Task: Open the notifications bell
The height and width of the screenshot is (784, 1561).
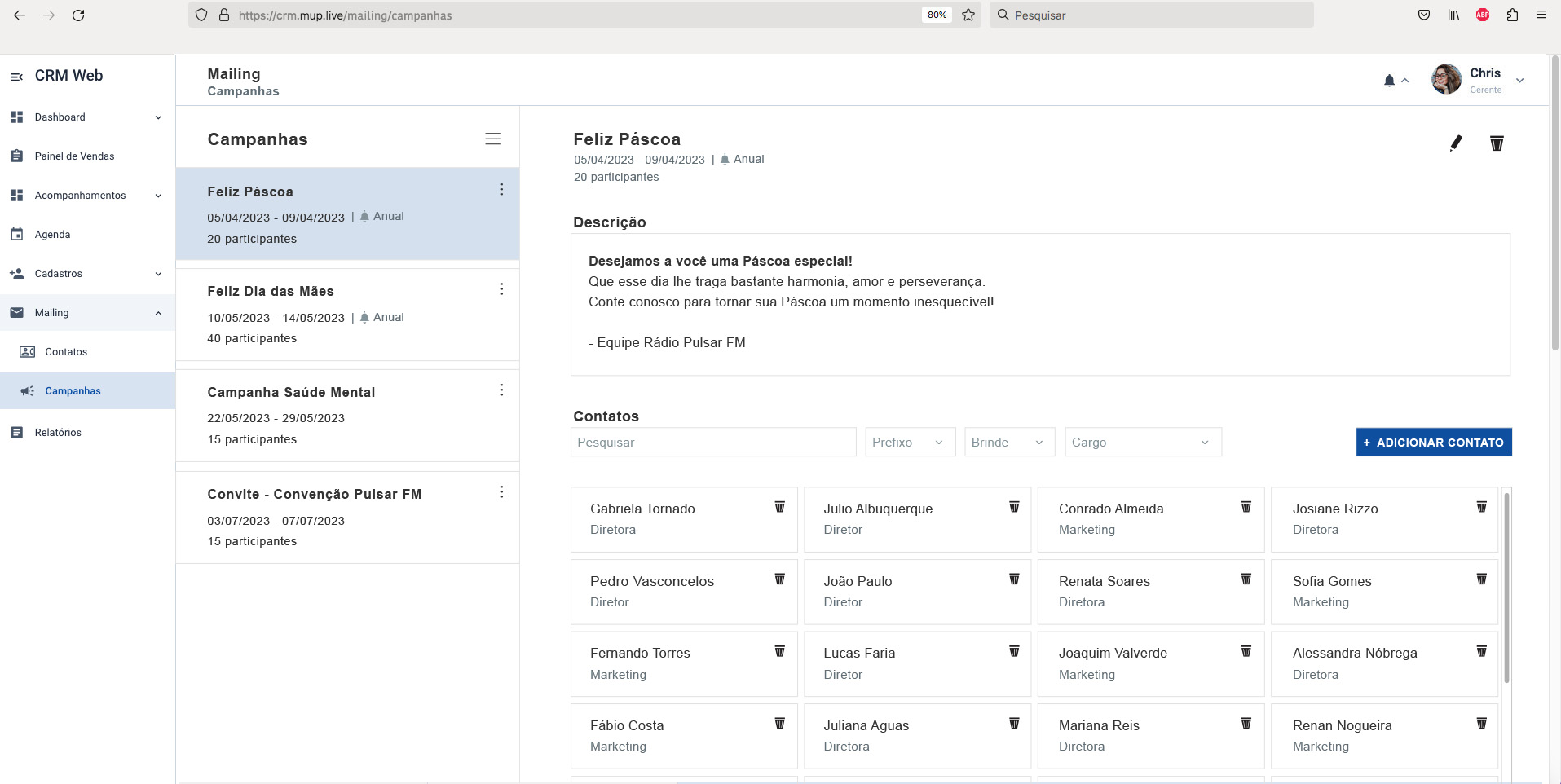Action: 1389,81
